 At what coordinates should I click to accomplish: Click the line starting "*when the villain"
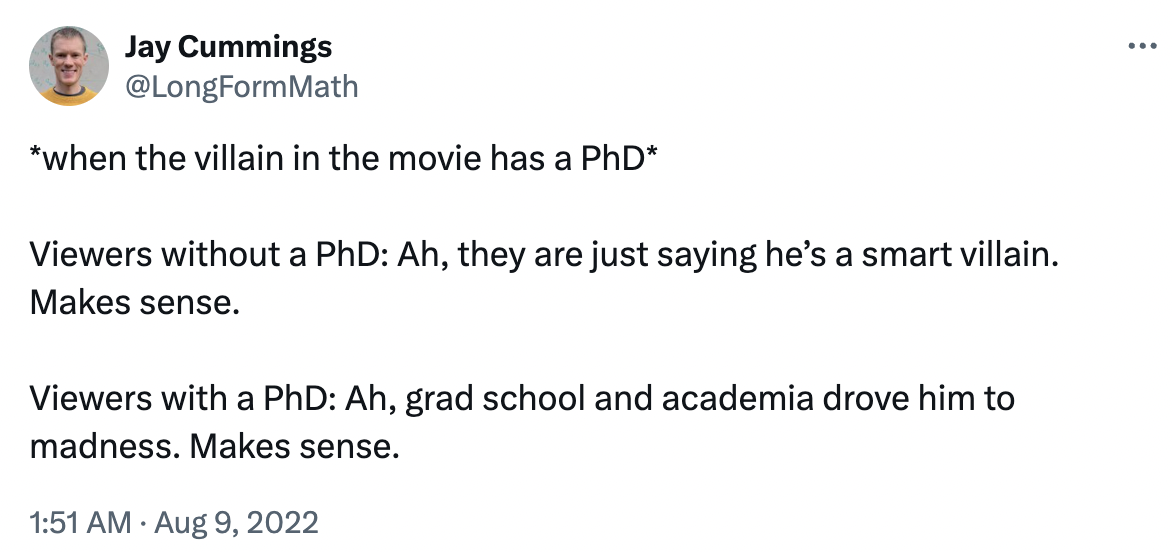(x=342, y=161)
